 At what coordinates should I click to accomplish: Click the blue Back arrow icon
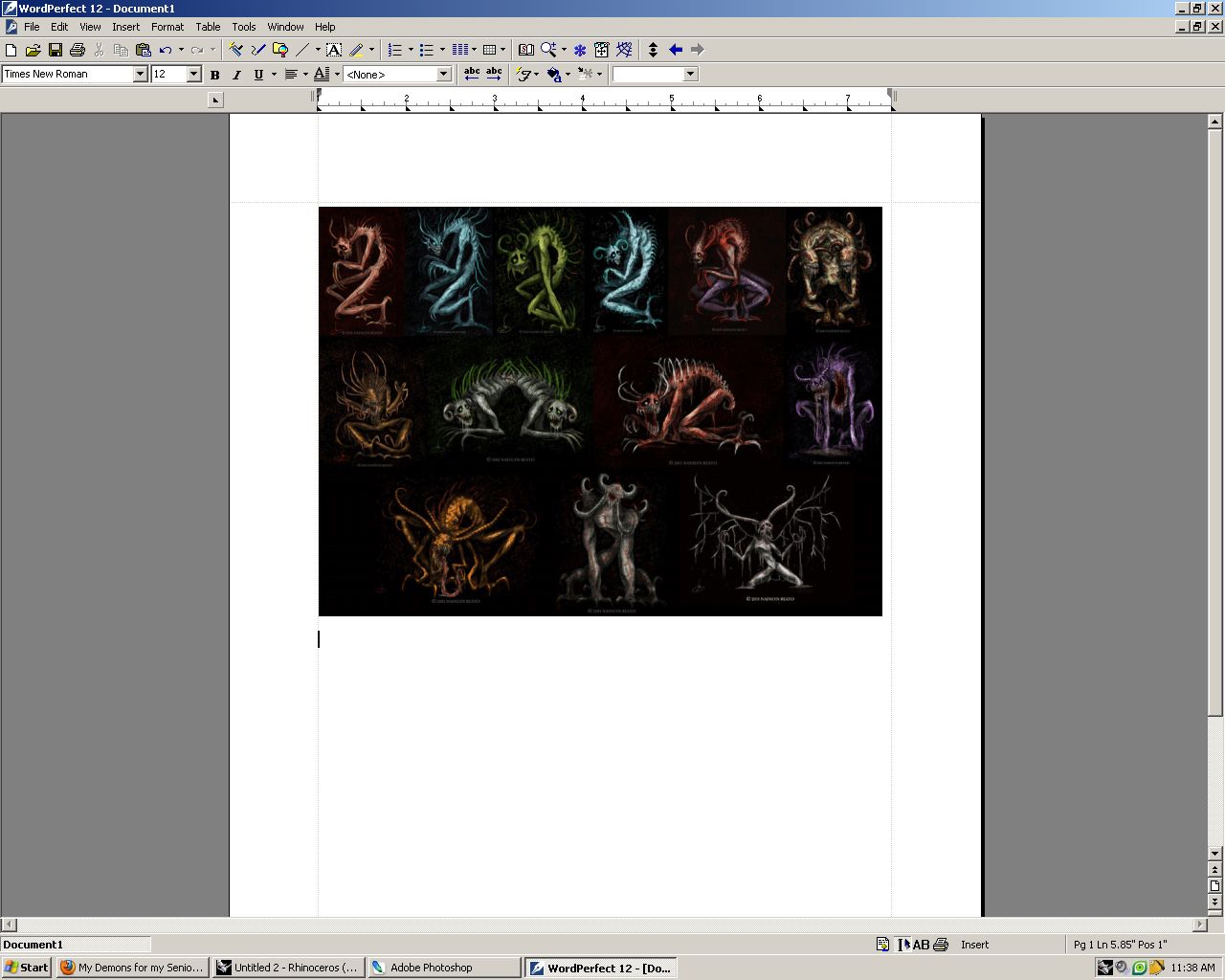pos(676,50)
